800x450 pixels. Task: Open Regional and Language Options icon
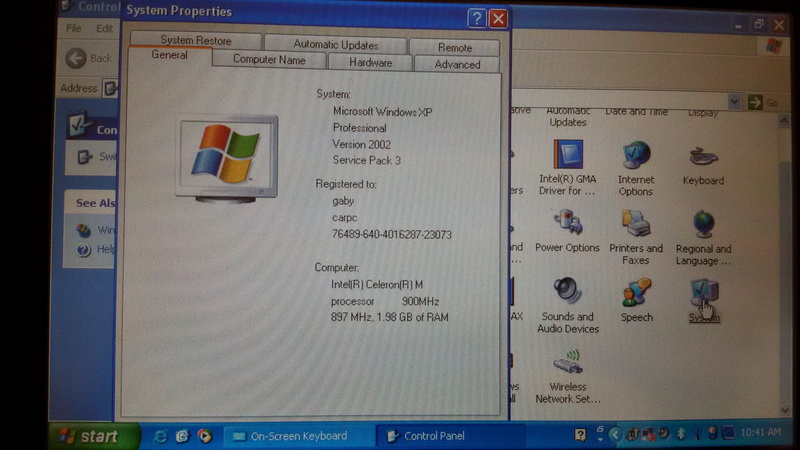coord(703,238)
